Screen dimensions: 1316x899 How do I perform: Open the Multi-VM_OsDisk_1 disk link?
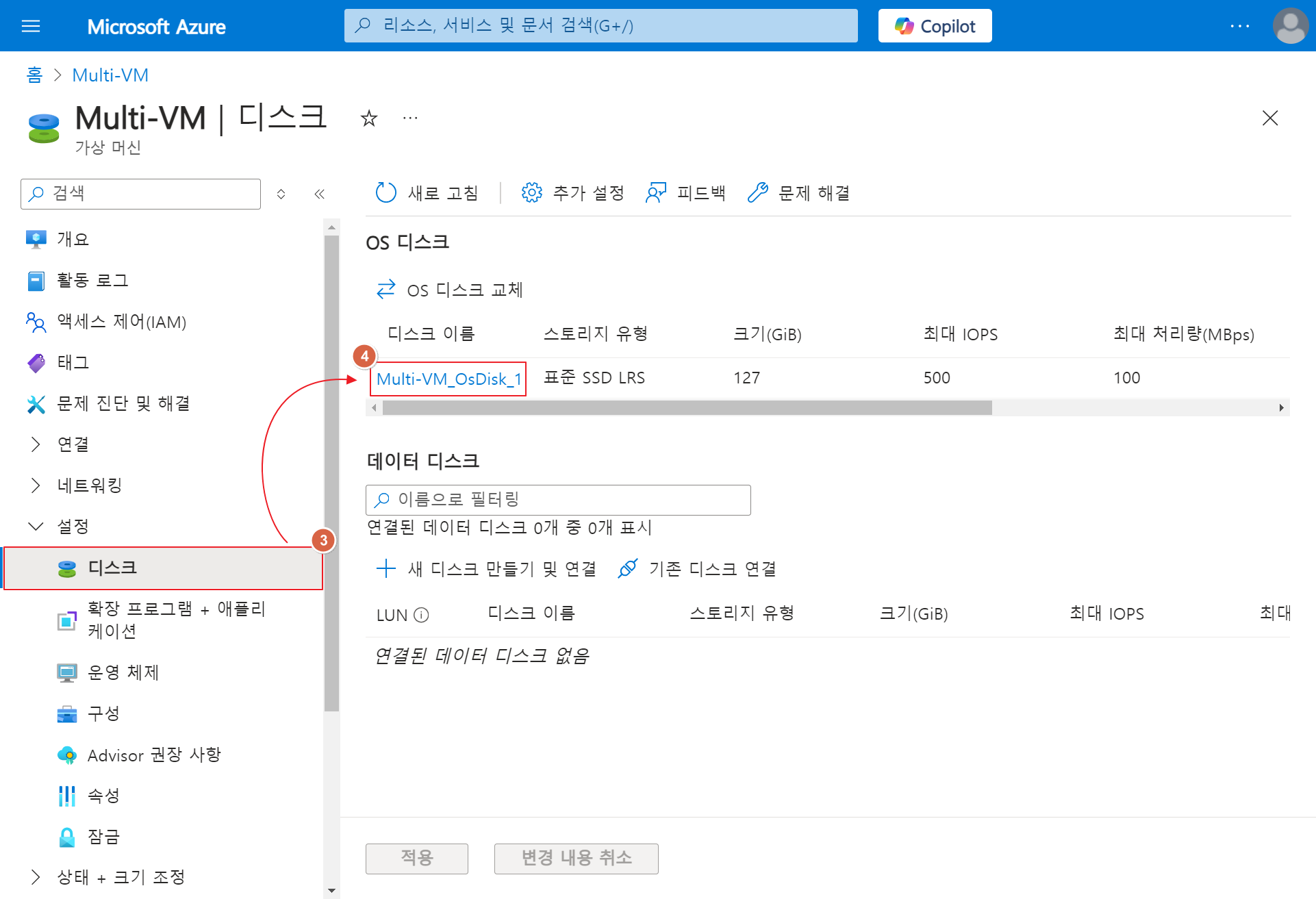[x=448, y=379]
